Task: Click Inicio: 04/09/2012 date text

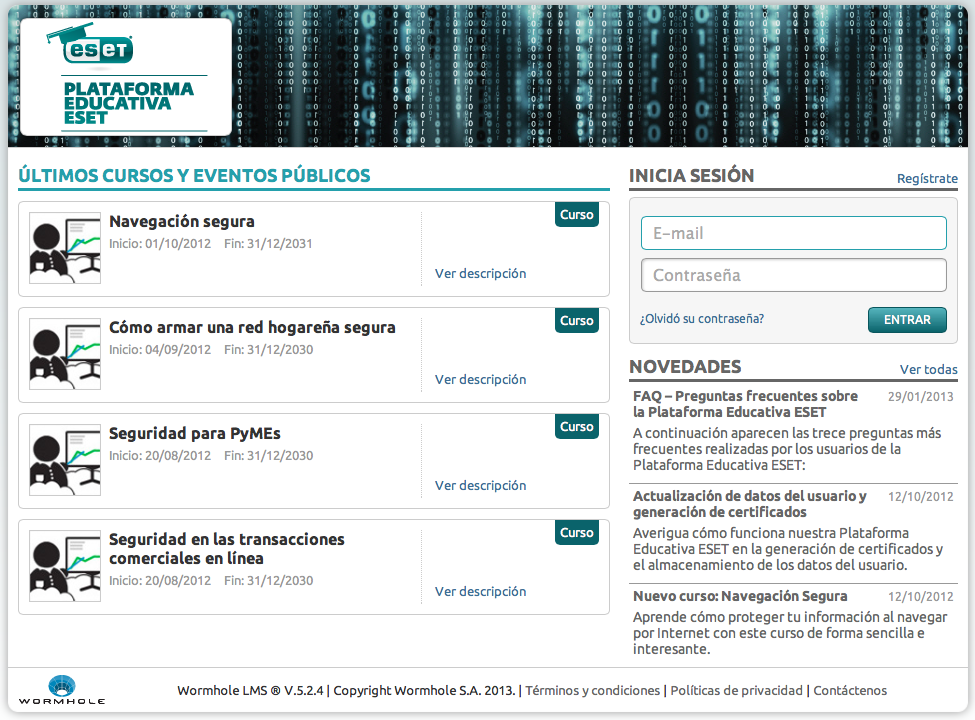Action: pyautogui.click(x=160, y=349)
